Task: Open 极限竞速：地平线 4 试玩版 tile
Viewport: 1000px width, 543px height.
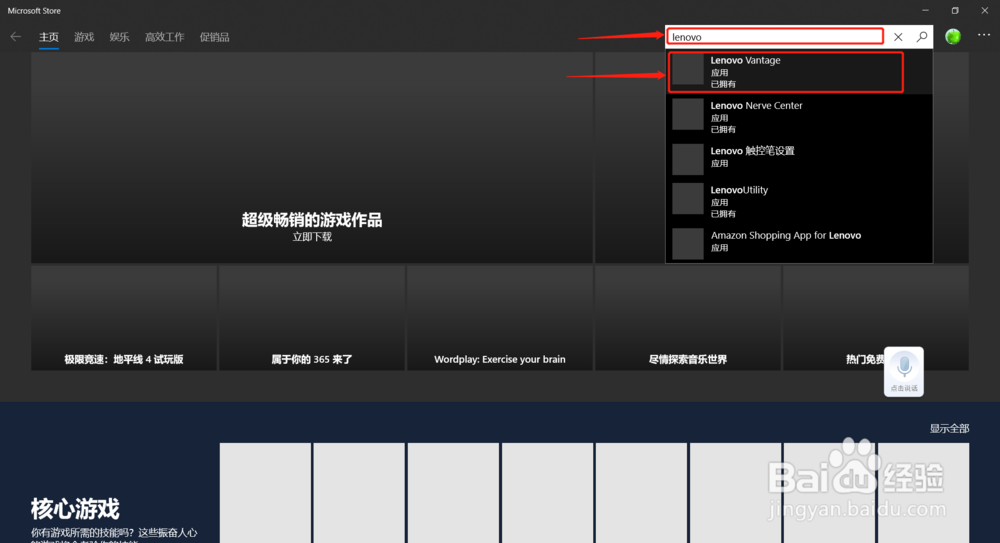Action: tap(124, 318)
